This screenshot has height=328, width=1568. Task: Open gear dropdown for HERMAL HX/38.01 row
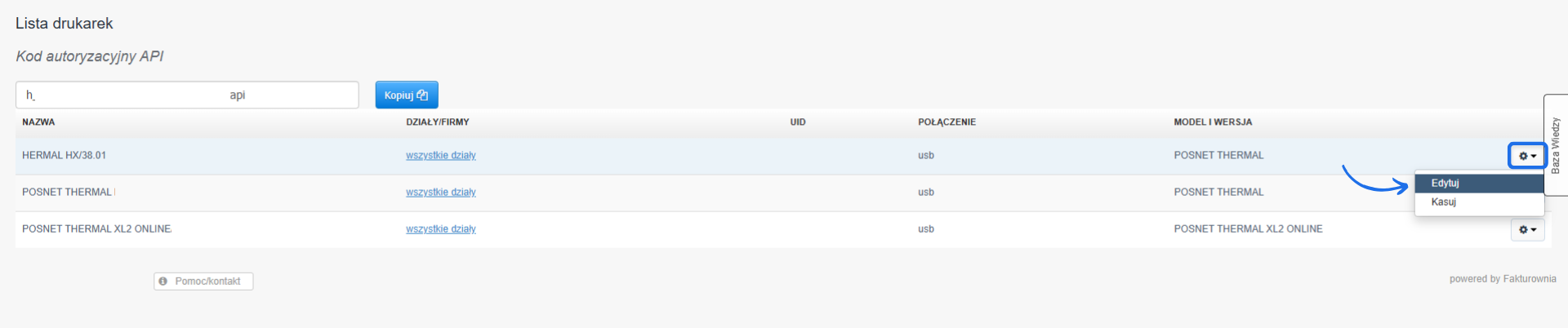1526,155
